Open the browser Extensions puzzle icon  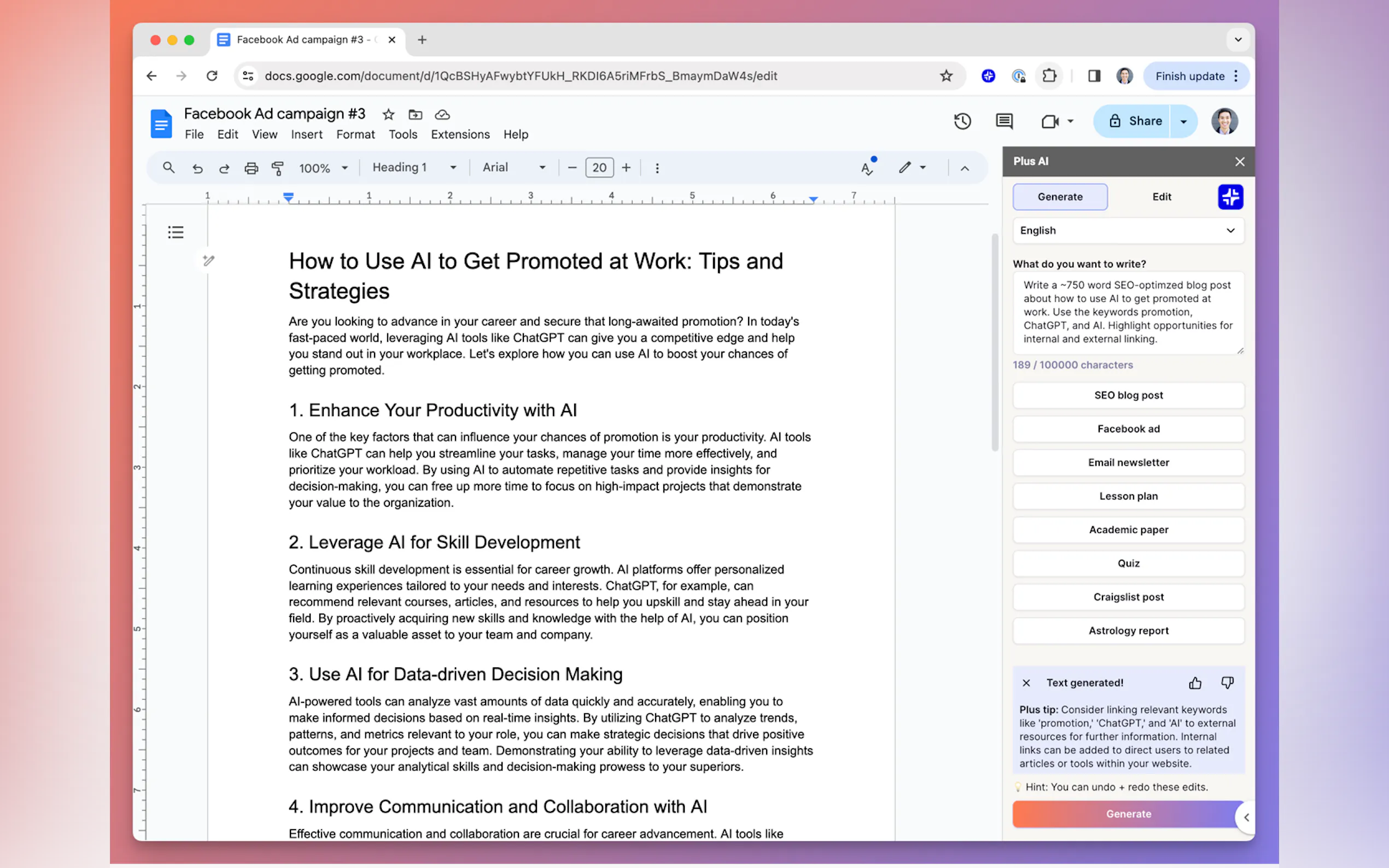[1049, 76]
